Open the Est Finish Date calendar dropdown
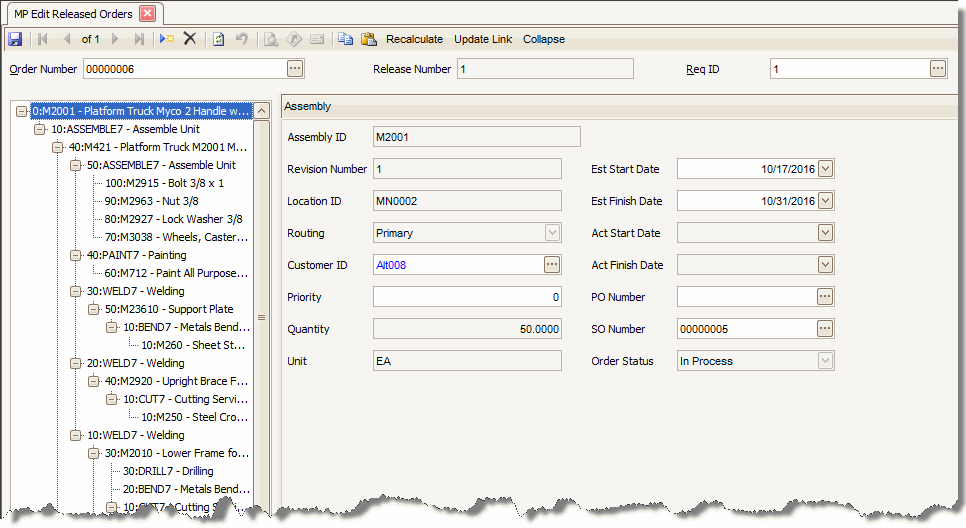966x528 pixels. (x=825, y=201)
